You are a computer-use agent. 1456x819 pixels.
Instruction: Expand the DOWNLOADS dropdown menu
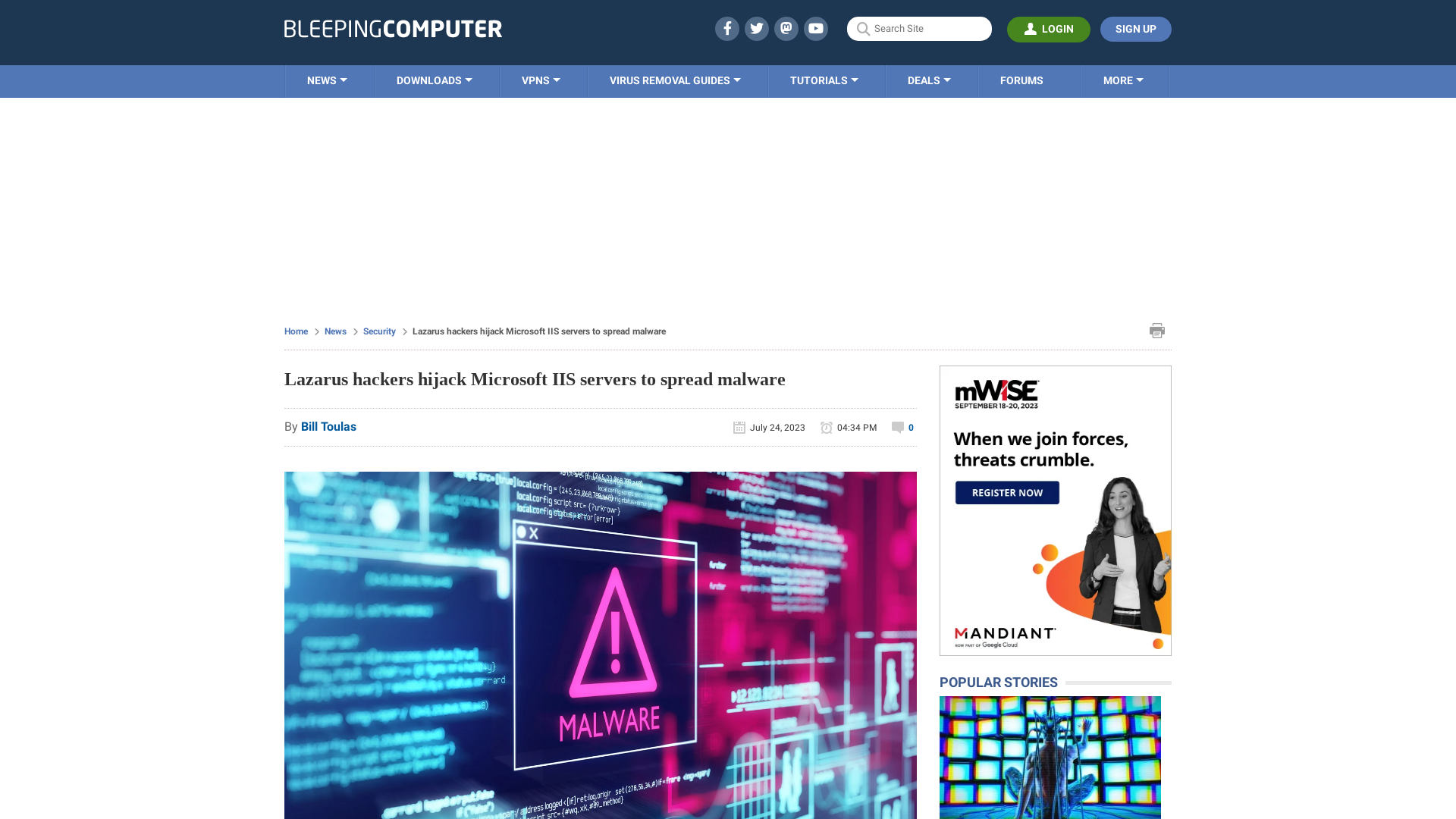point(434,80)
